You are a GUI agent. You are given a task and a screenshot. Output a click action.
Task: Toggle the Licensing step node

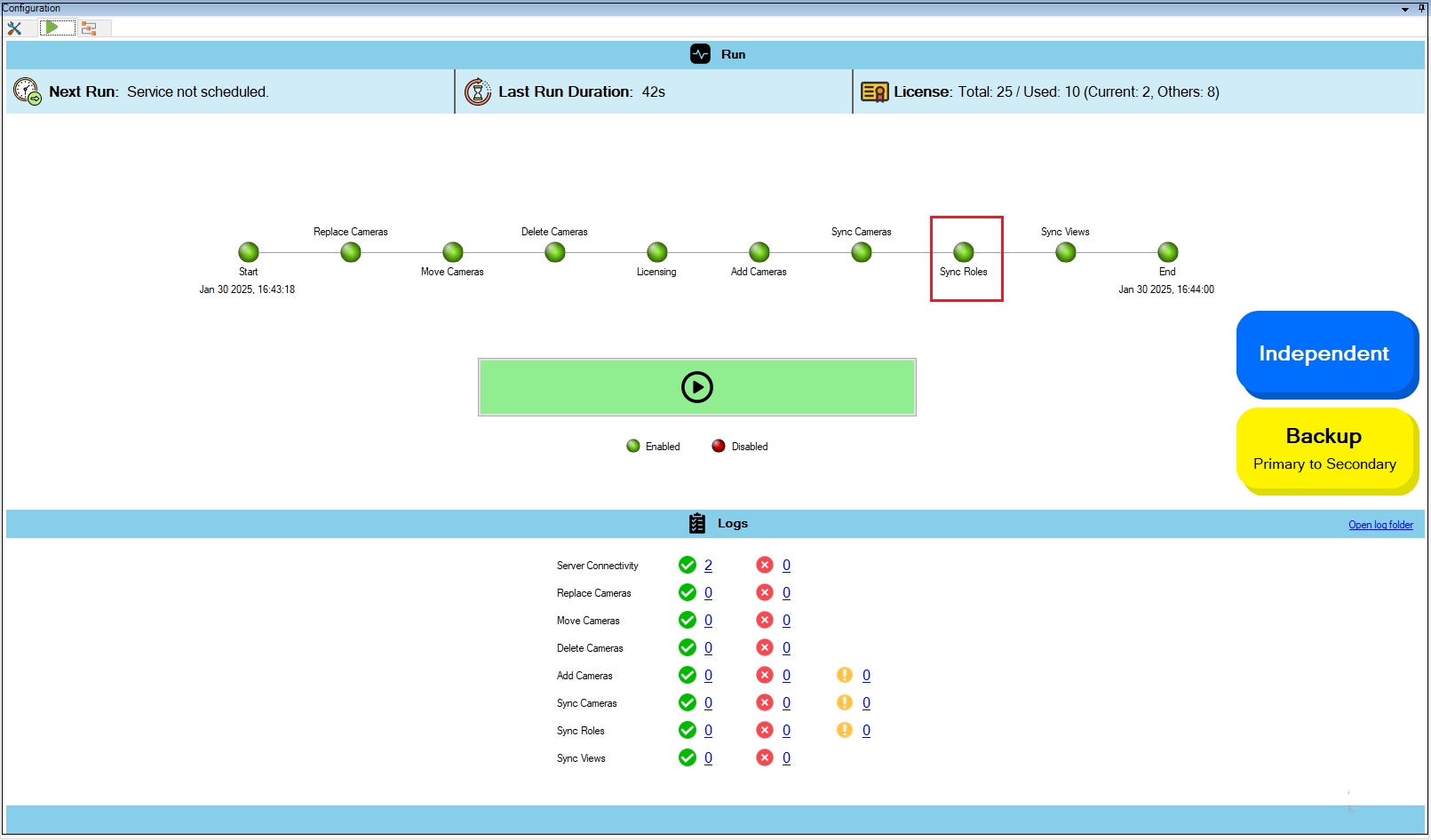point(657,252)
